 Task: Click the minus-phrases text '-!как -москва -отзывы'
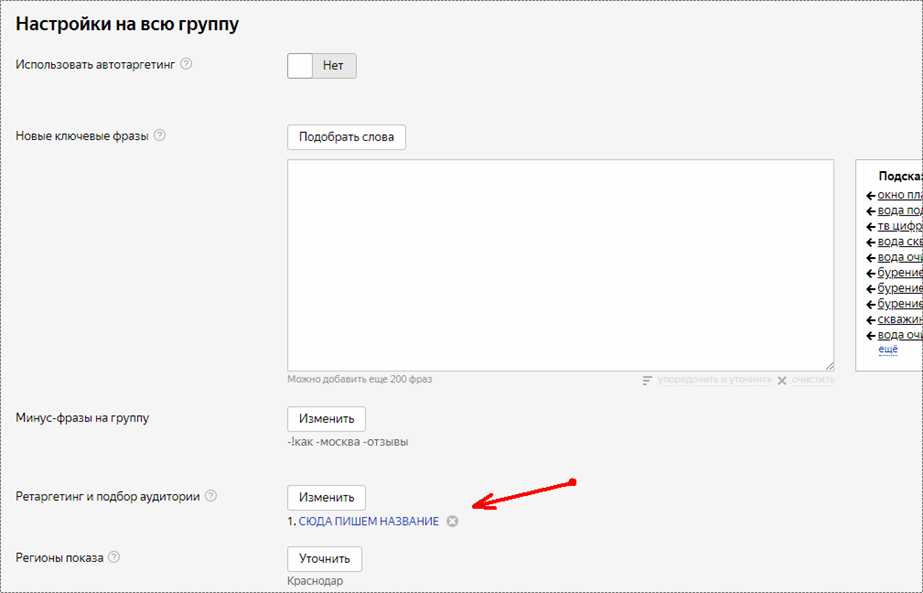(x=348, y=442)
